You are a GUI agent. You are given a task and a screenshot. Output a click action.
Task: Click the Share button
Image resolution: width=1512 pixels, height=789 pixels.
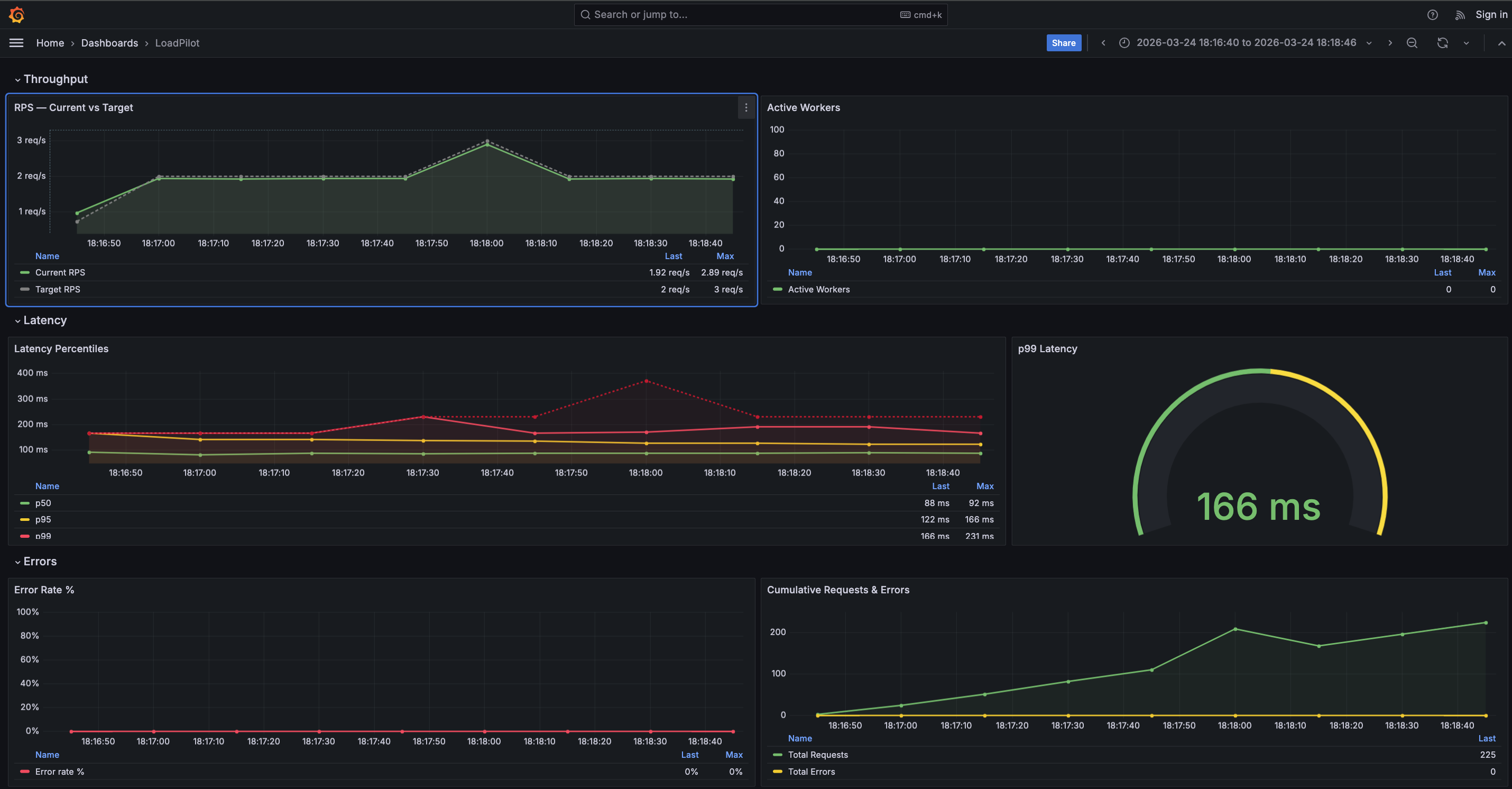click(1064, 43)
